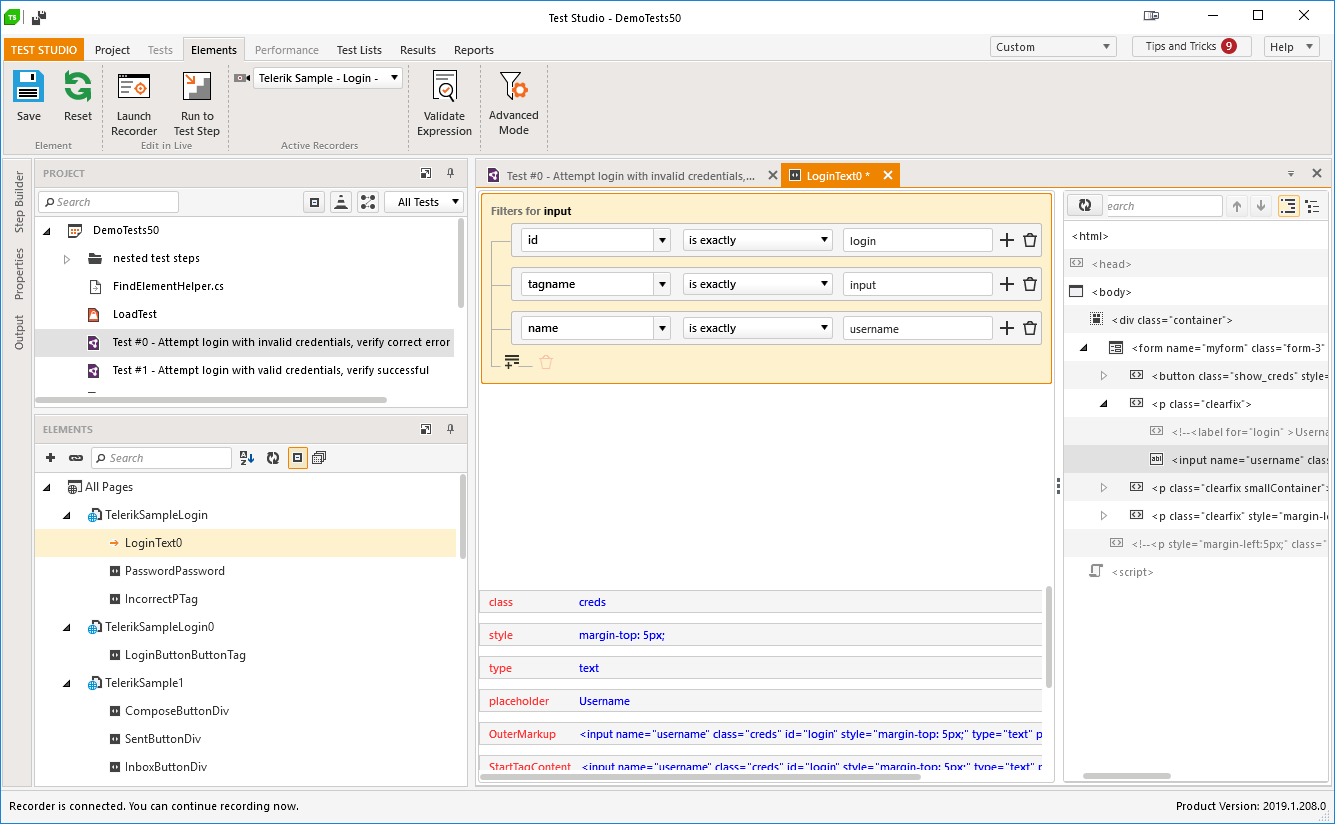This screenshot has width=1335, height=824.
Task: Open Tips and Tricks button
Action: click(1191, 46)
